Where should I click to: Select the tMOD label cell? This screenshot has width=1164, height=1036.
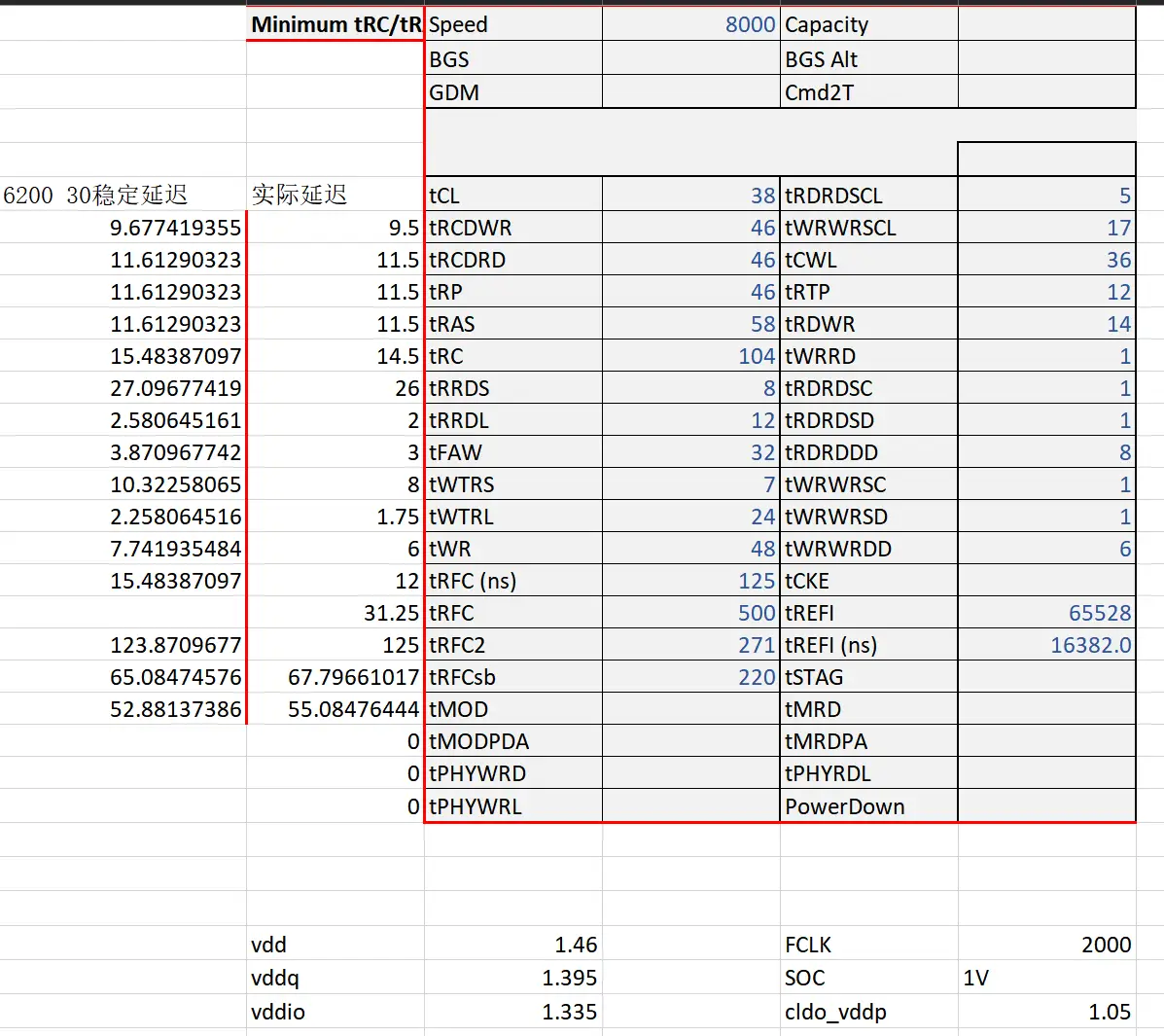[513, 708]
